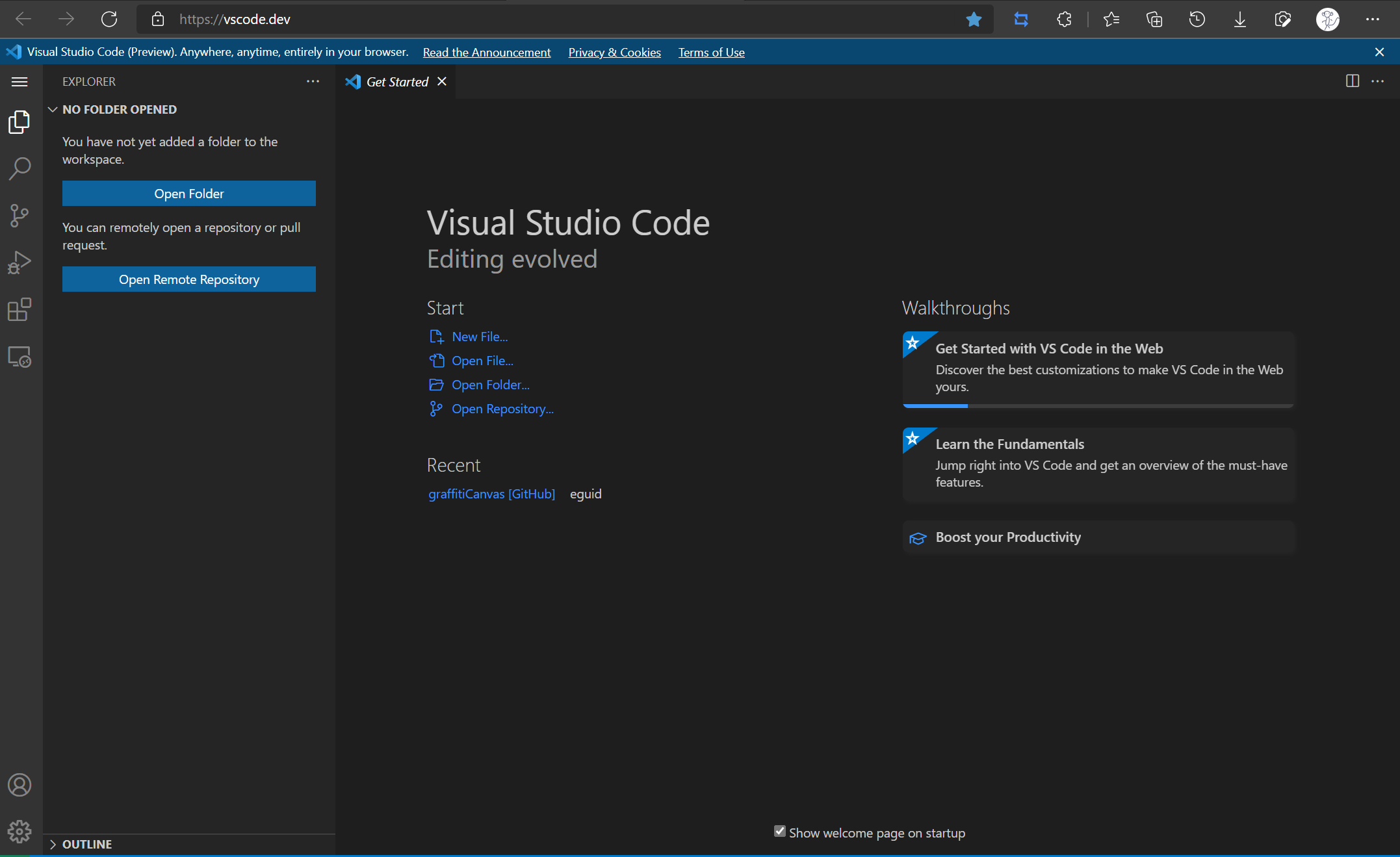Open the Explorer view in activity bar
Viewport: 1400px width, 857px height.
(x=19, y=122)
